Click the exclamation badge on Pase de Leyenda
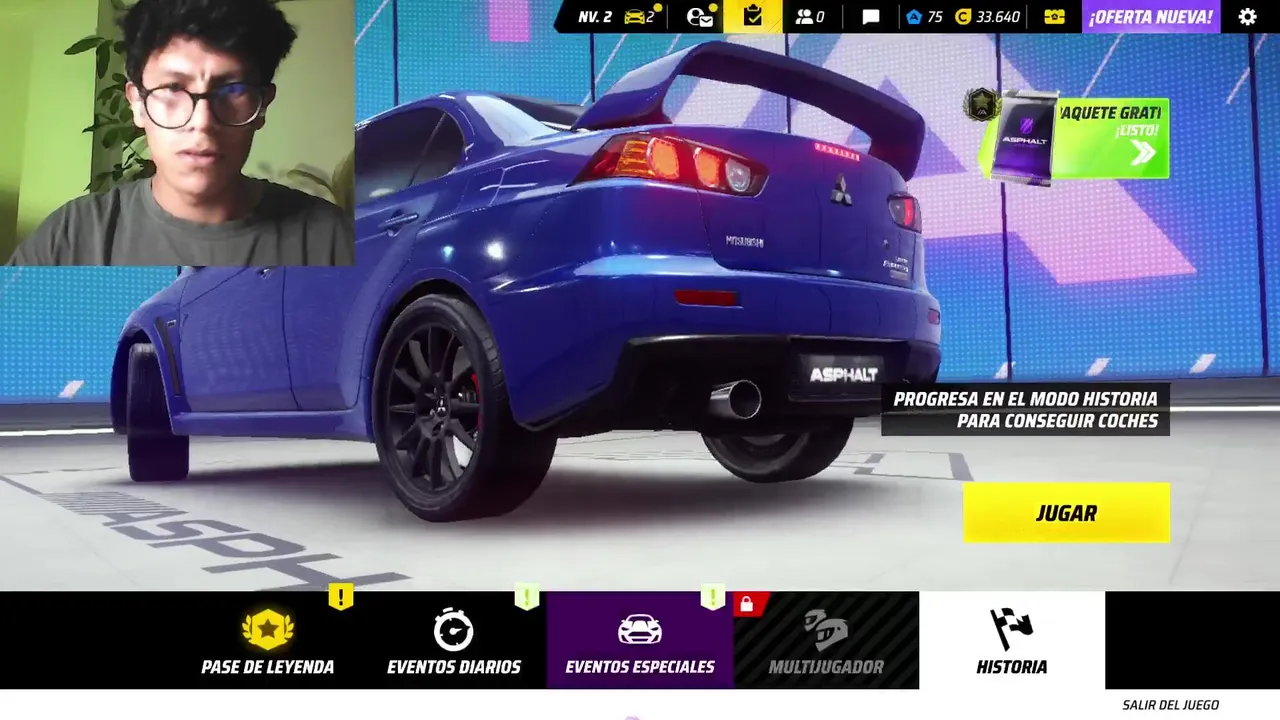The width and height of the screenshot is (1280, 720). (x=341, y=598)
